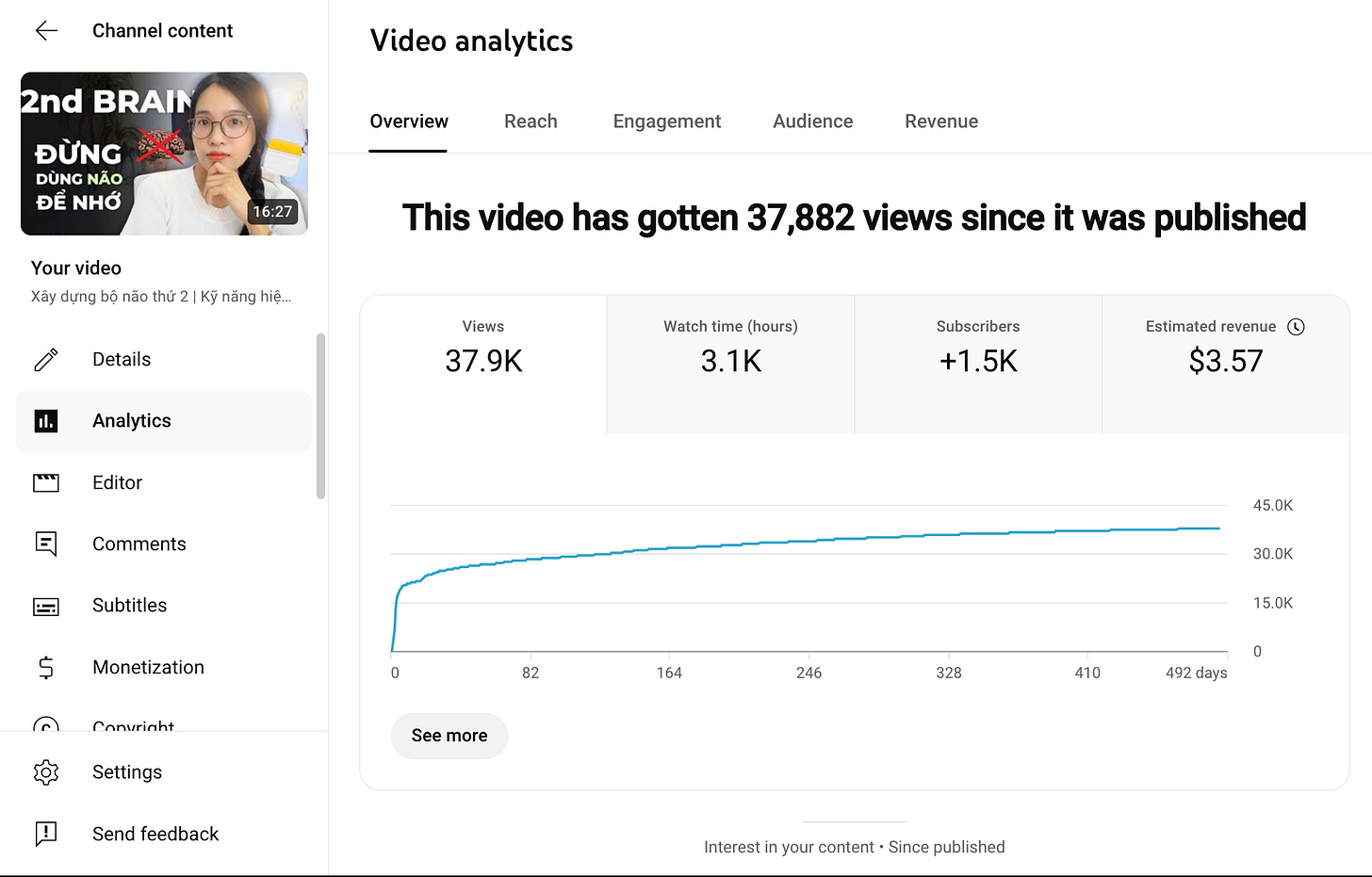Open Settings from the sidebar

(x=164, y=772)
